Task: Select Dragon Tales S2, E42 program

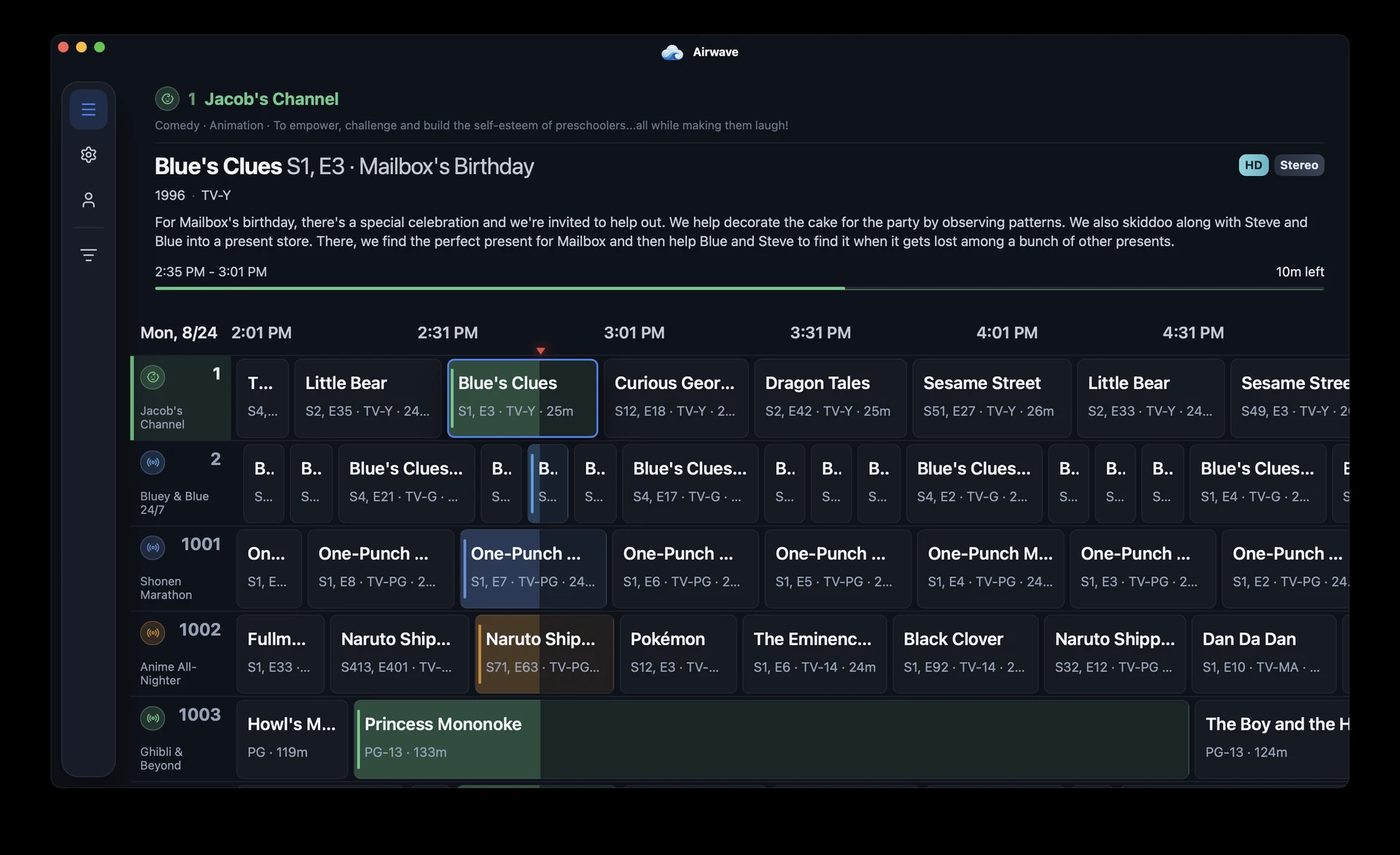Action: tap(830, 398)
